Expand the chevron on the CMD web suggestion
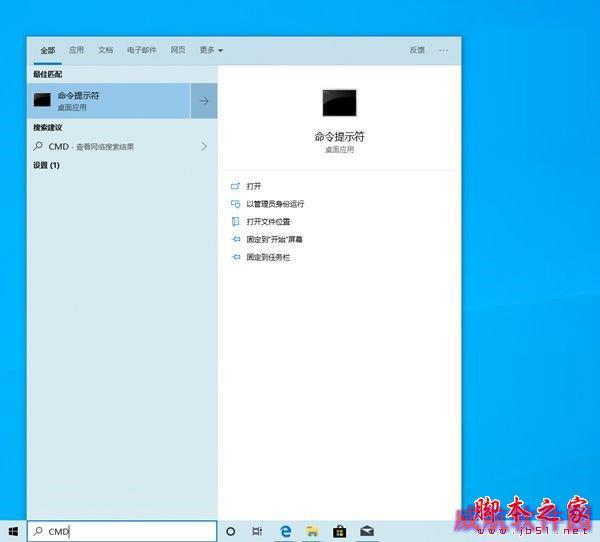Image resolution: width=600 pixels, height=542 pixels. pyautogui.click(x=204, y=146)
